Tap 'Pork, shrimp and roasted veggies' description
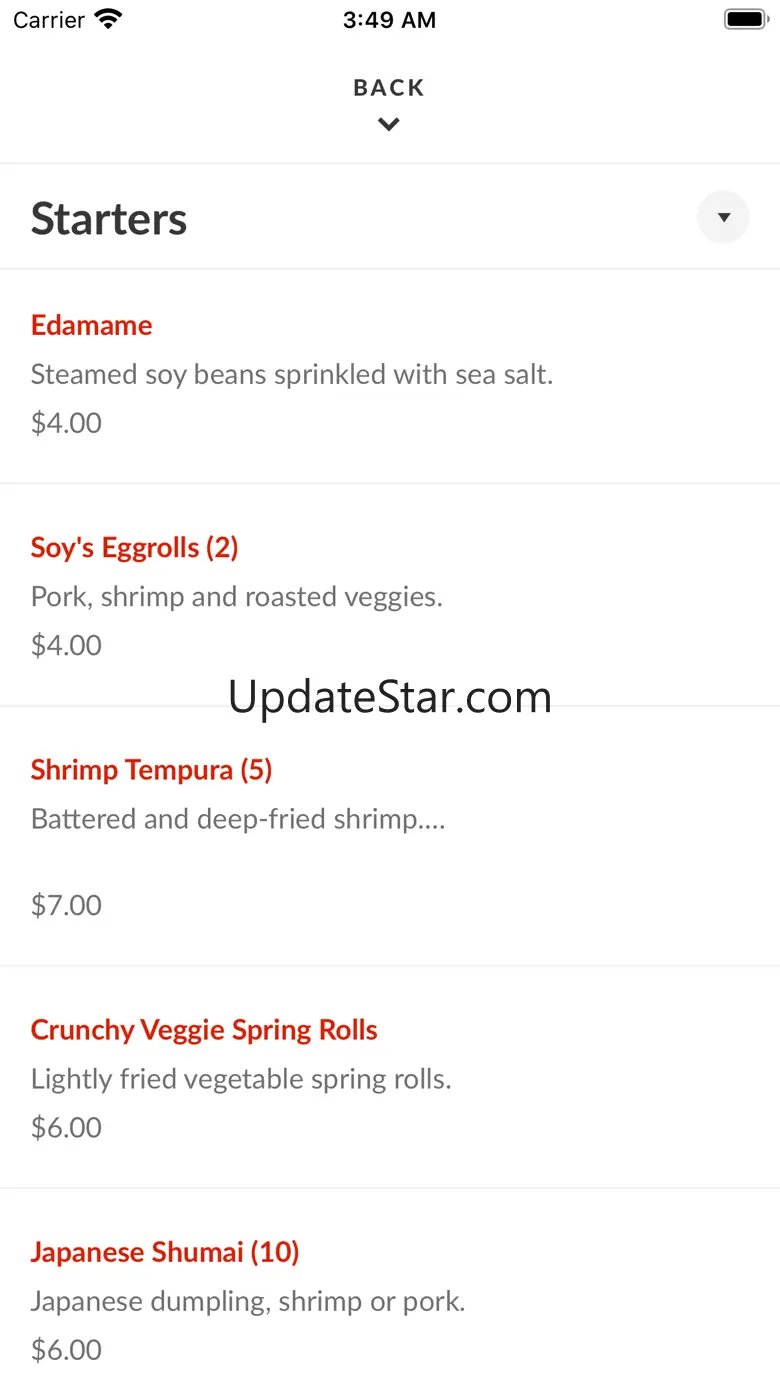This screenshot has height=1387, width=780. click(x=237, y=596)
